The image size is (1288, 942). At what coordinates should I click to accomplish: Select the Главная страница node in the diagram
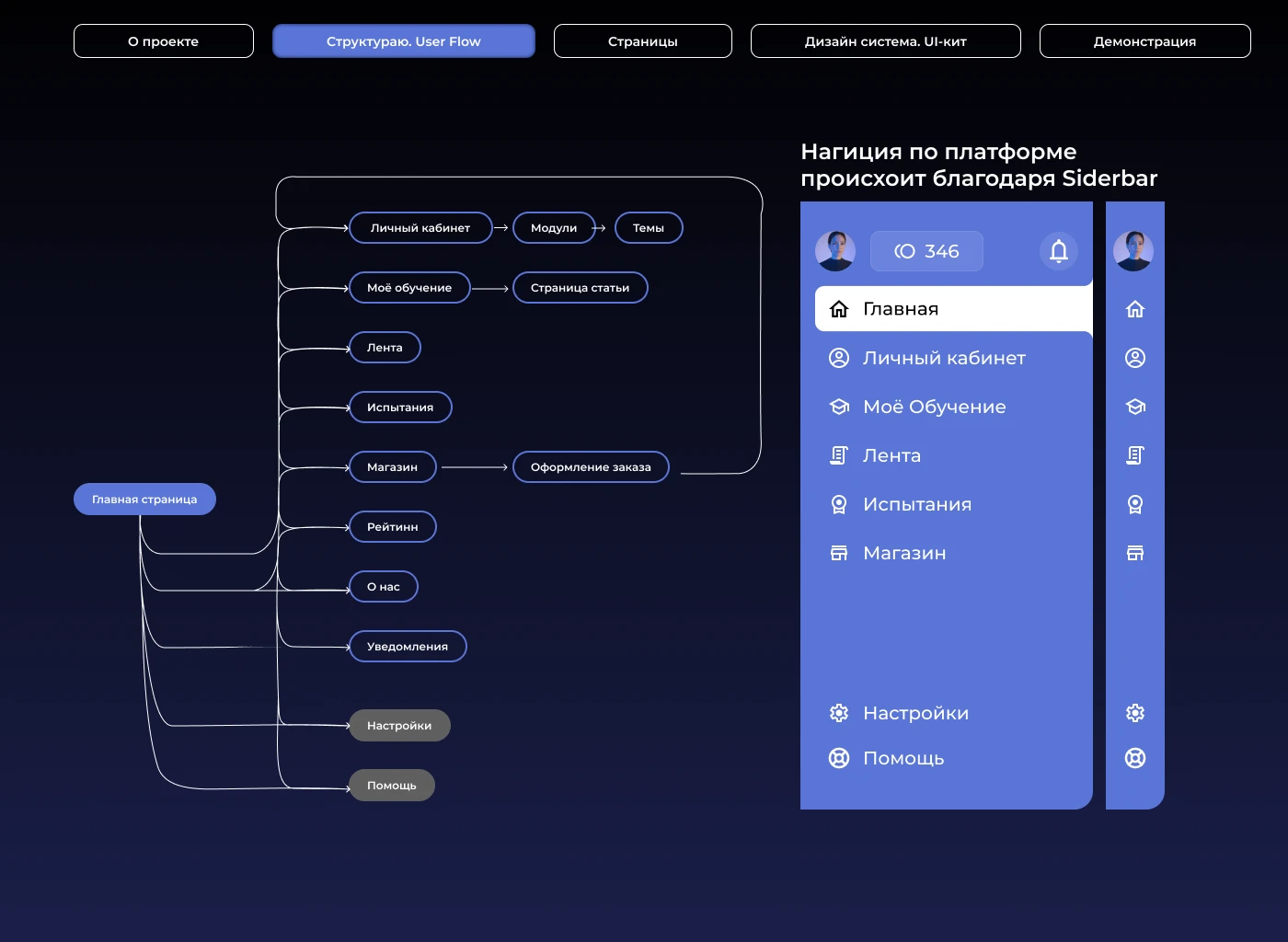coord(144,499)
